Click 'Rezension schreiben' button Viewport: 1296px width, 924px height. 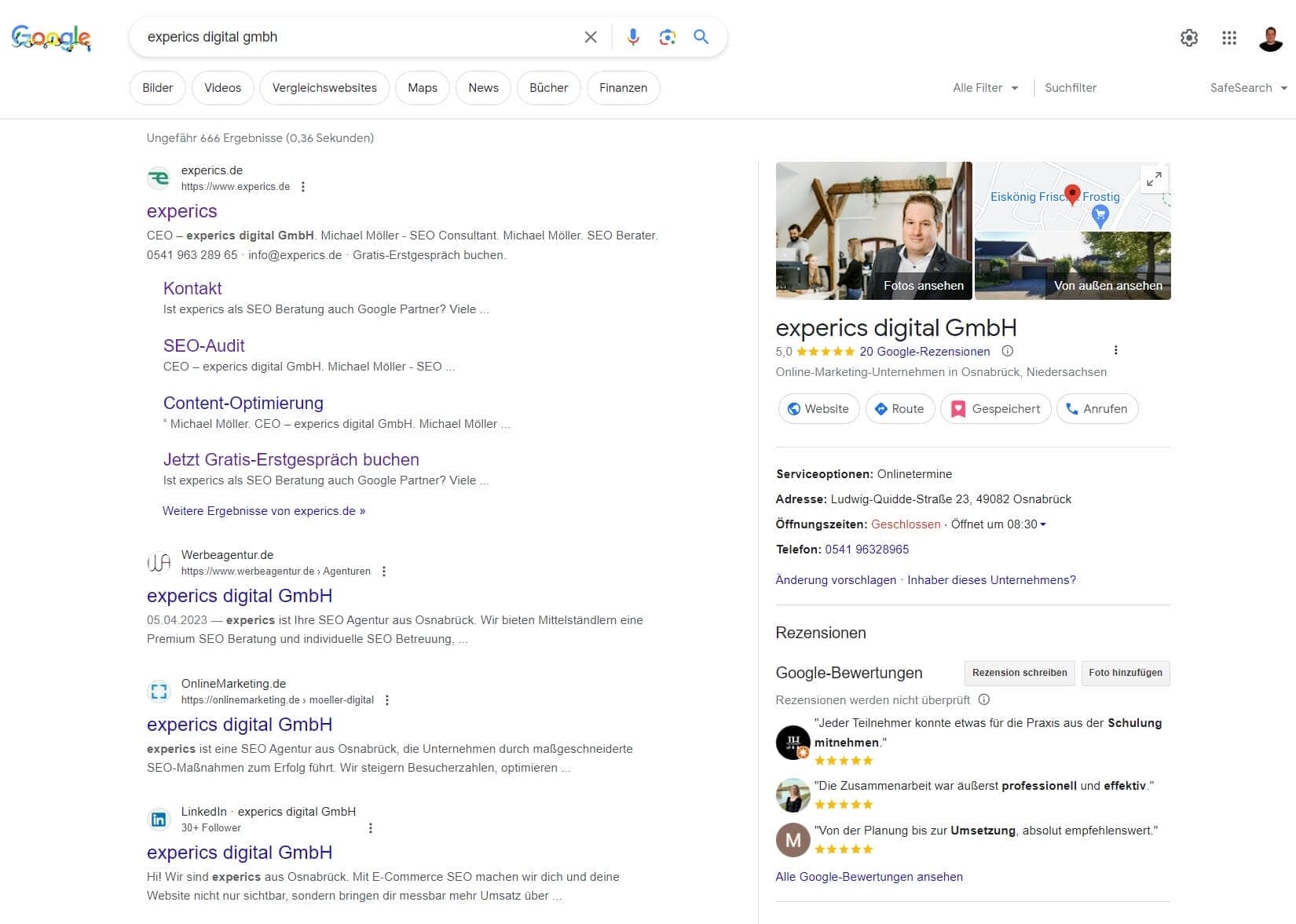pos(1020,673)
